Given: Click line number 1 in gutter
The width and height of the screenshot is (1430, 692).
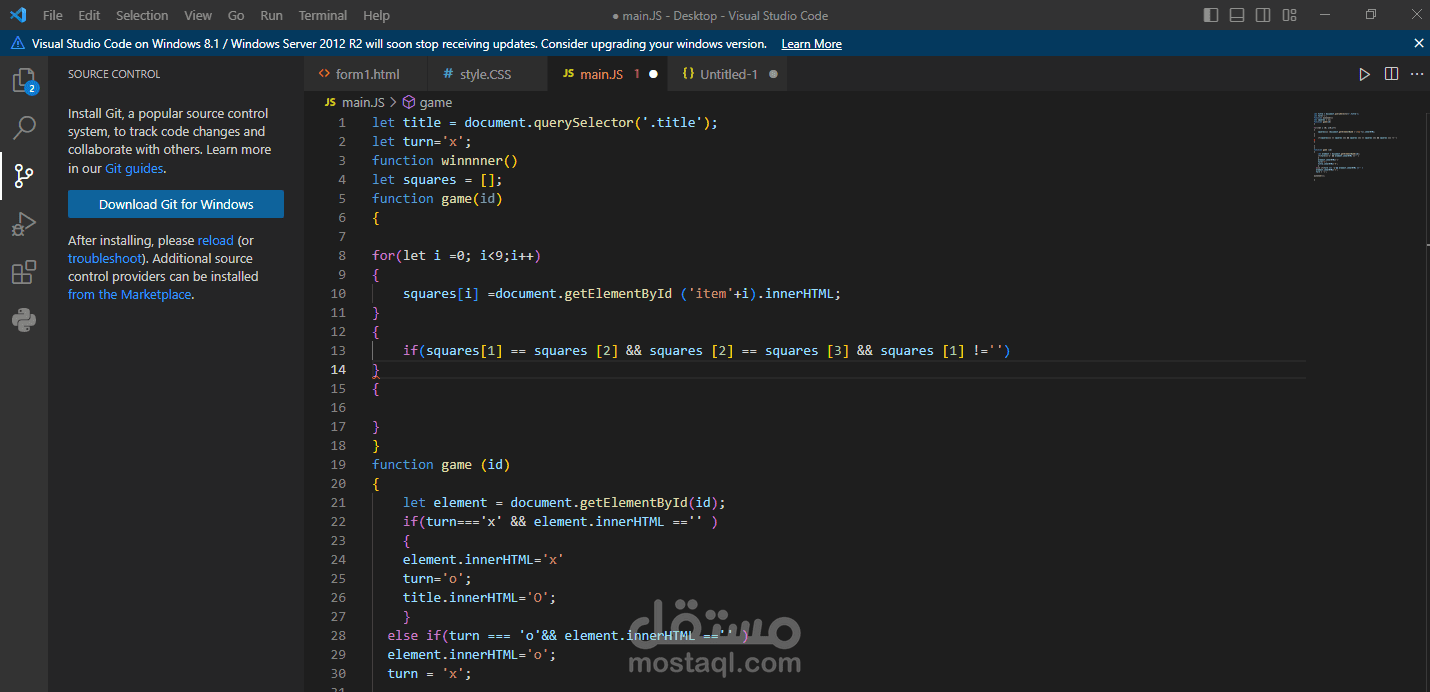Looking at the screenshot, I should (342, 122).
